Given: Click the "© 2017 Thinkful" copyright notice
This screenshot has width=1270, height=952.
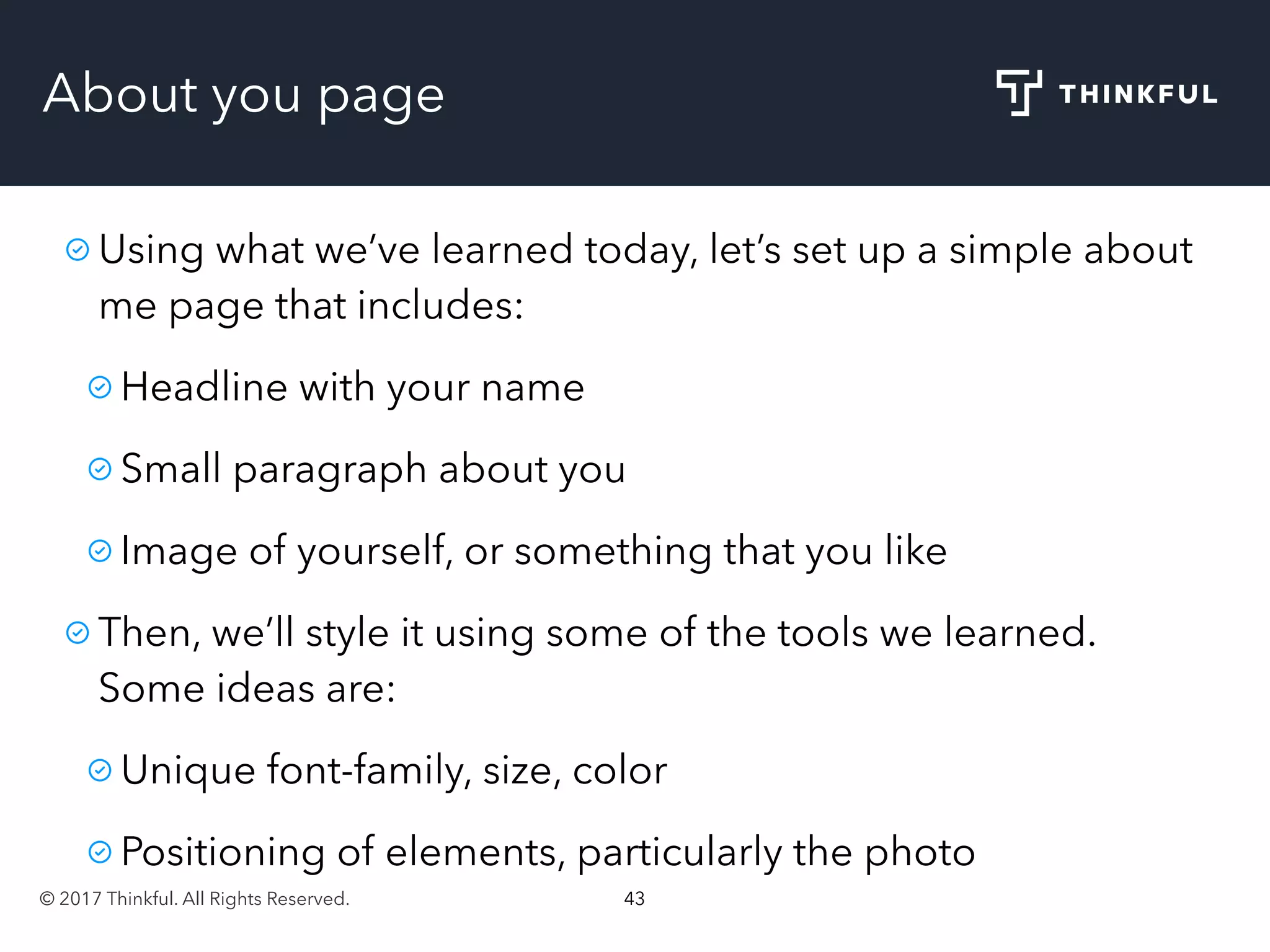Looking at the screenshot, I should coord(195,899).
